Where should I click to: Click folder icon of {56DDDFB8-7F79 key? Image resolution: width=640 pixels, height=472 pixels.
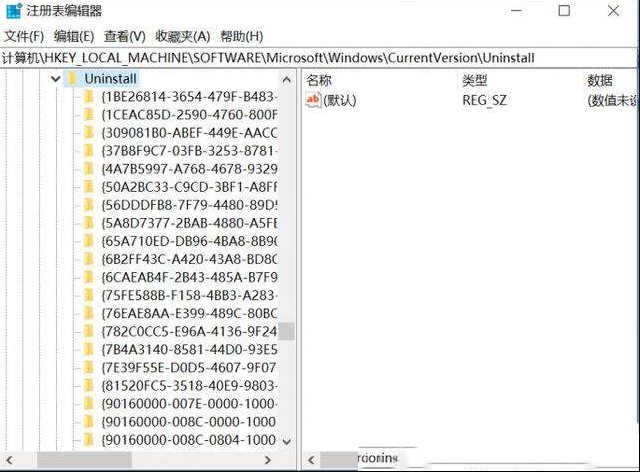88,205
